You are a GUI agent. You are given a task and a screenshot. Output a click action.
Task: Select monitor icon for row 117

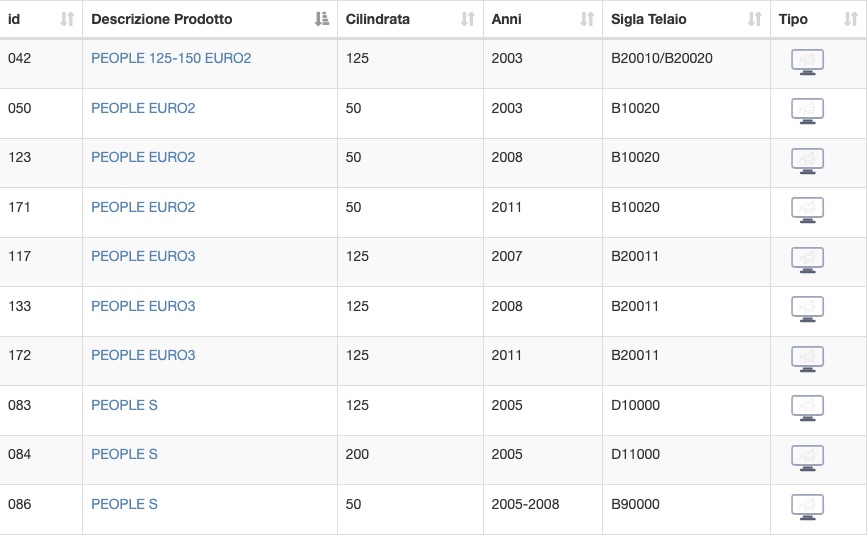click(x=807, y=260)
